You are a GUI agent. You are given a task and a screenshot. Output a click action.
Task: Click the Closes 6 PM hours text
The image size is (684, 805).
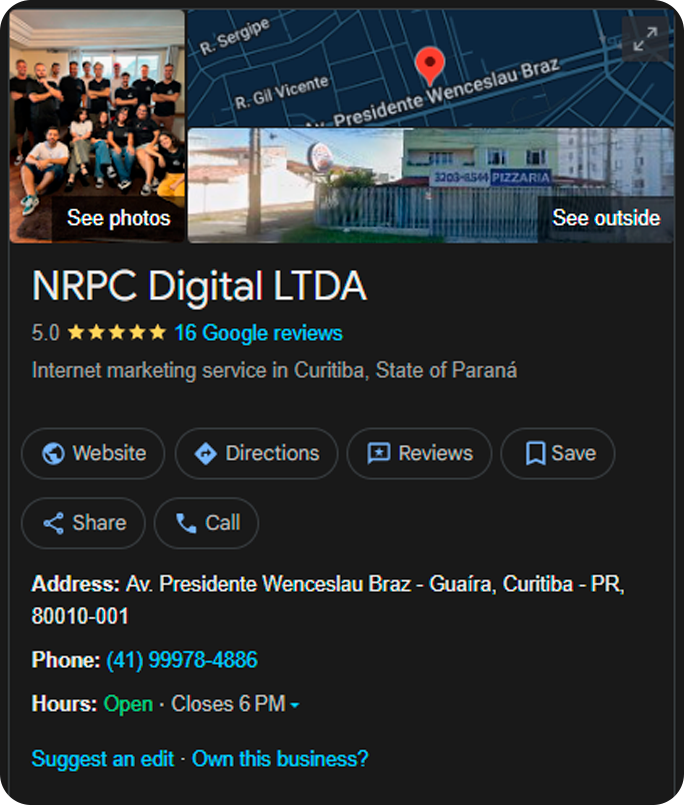pos(229,704)
